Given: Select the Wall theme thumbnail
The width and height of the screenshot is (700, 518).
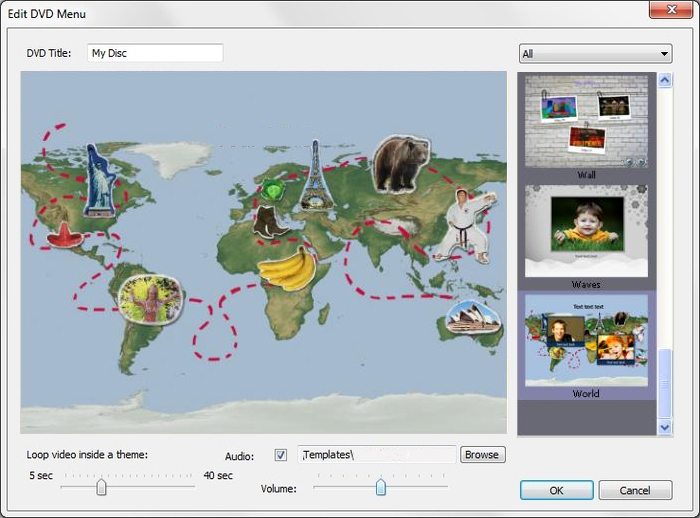Looking at the screenshot, I should (x=586, y=121).
